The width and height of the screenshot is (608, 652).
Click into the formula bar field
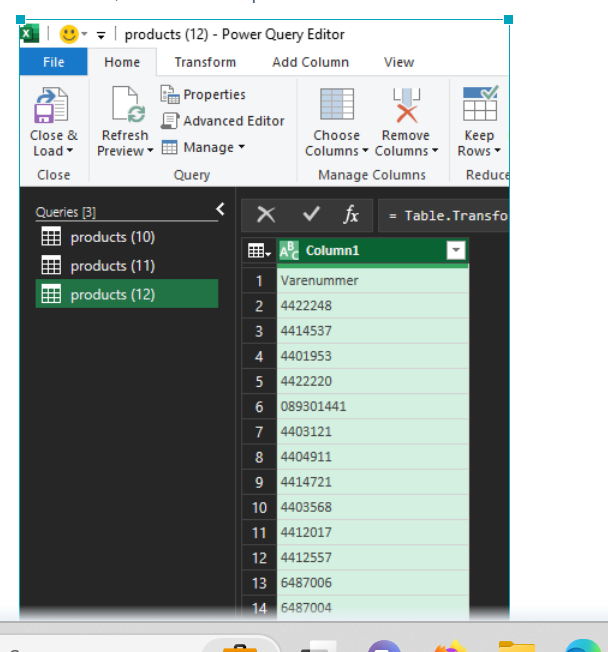[443, 215]
